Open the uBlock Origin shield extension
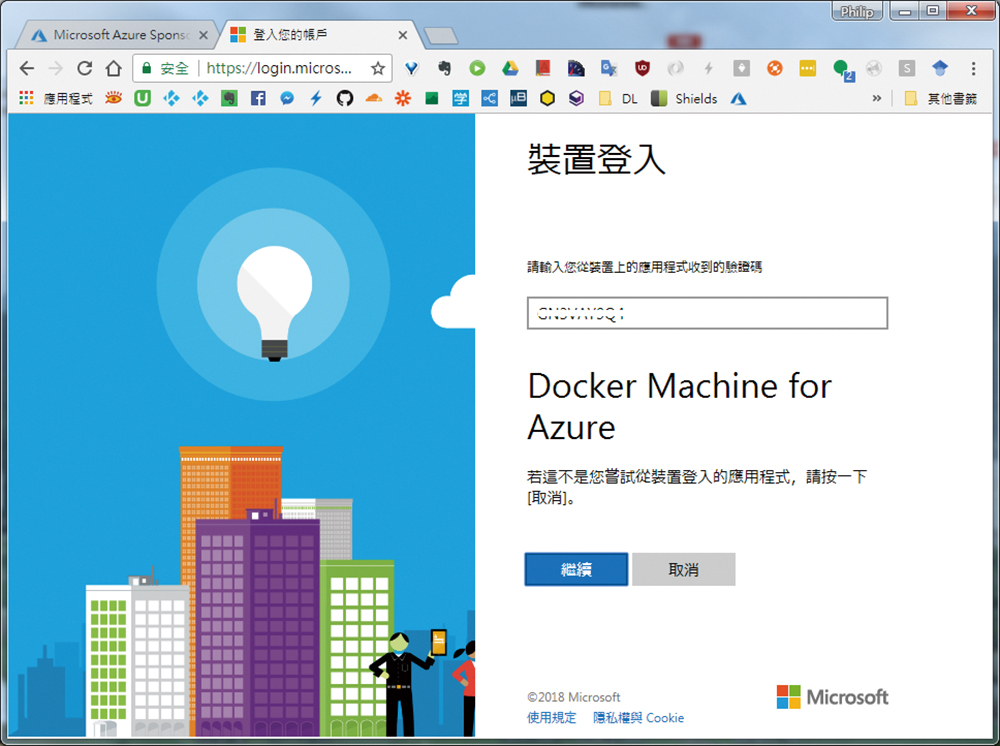 coord(642,68)
